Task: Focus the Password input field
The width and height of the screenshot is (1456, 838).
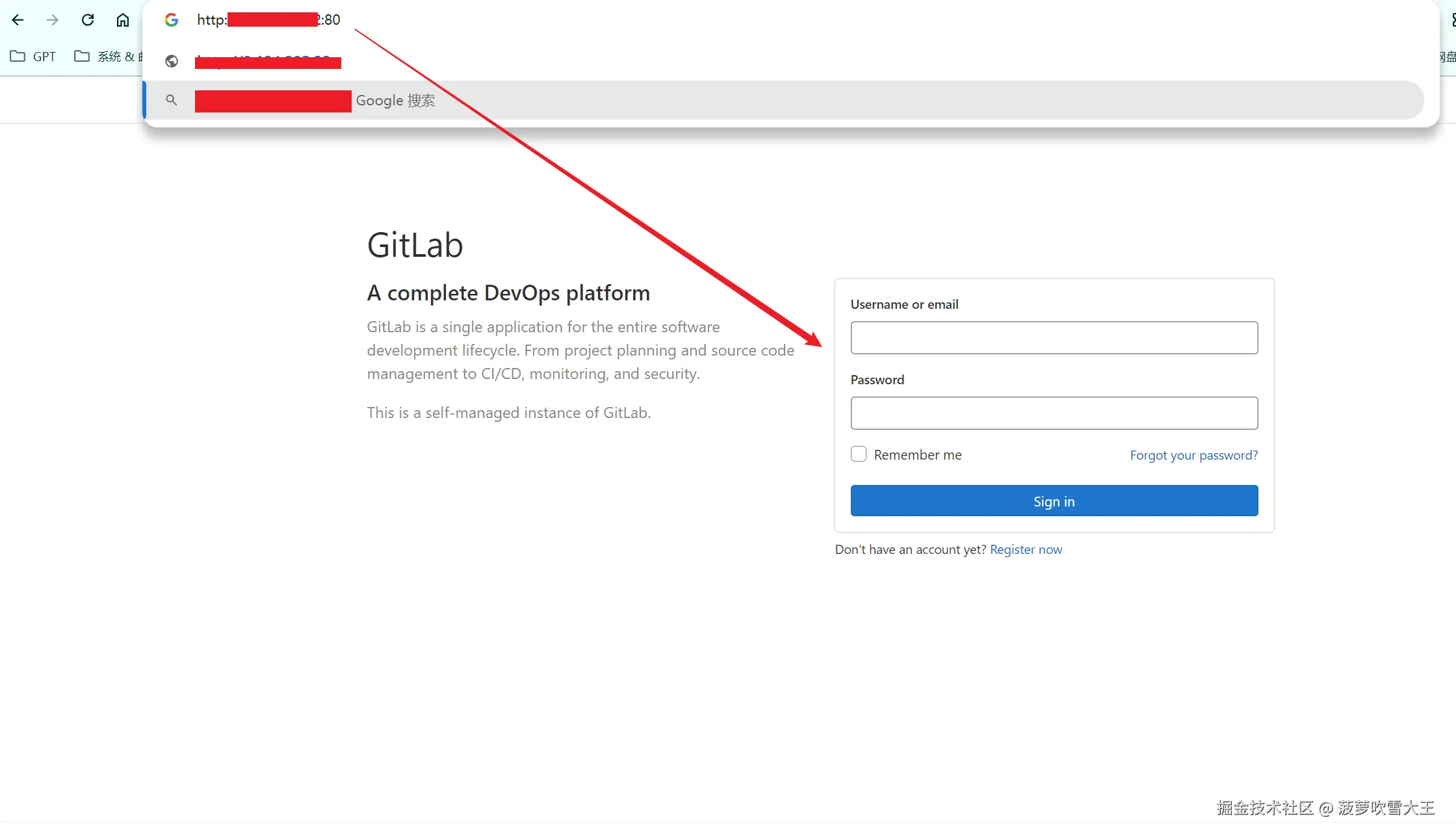Action: [1054, 413]
